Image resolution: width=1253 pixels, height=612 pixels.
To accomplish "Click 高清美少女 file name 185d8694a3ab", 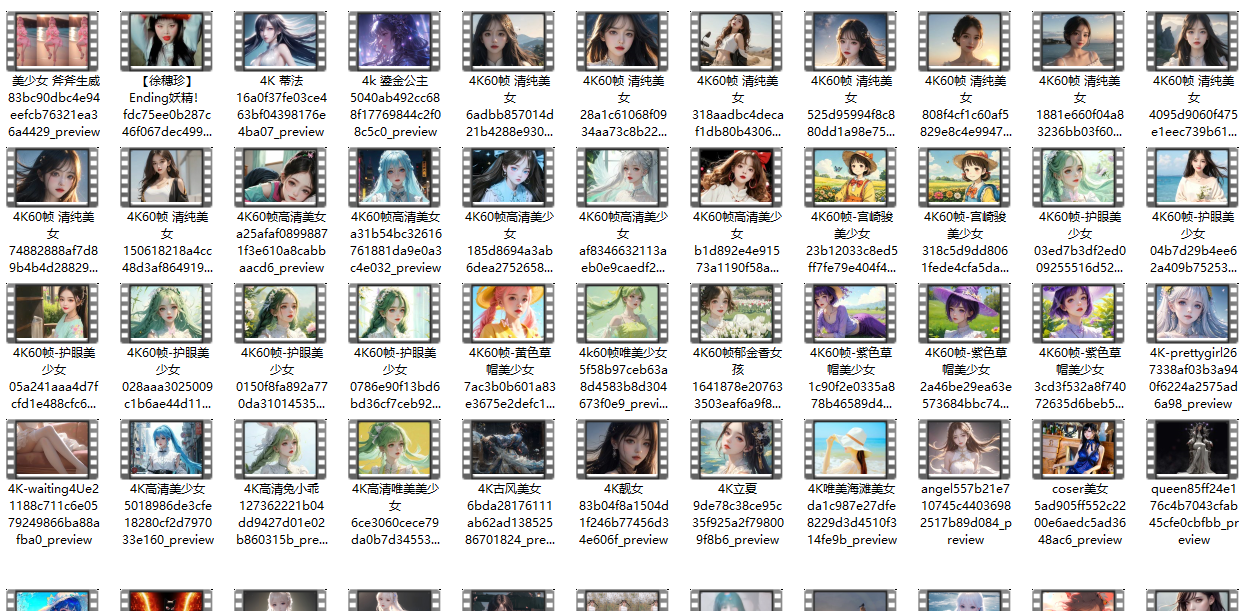I will click(x=510, y=242).
